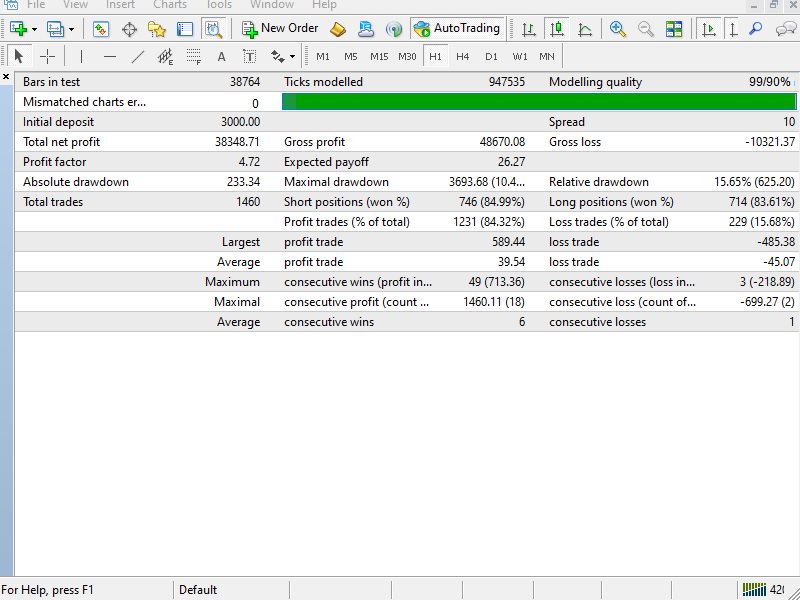Select the Text Label 'T' tool
800x600 pixels.
coord(249,56)
